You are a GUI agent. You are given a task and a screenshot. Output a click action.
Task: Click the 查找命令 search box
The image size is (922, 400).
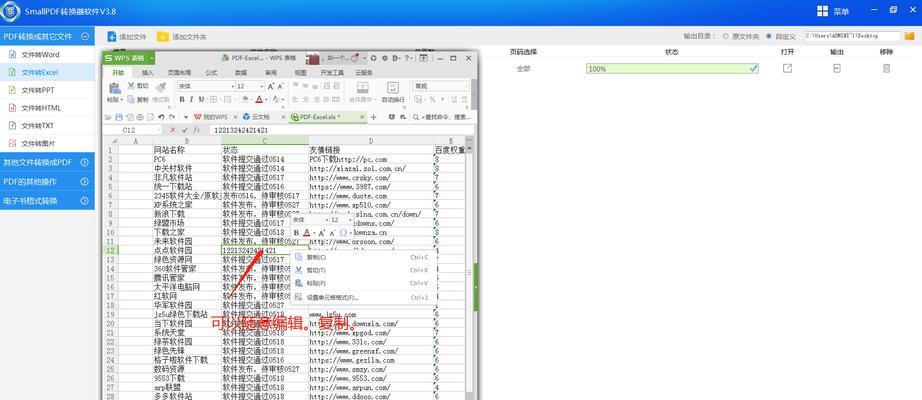(441, 117)
